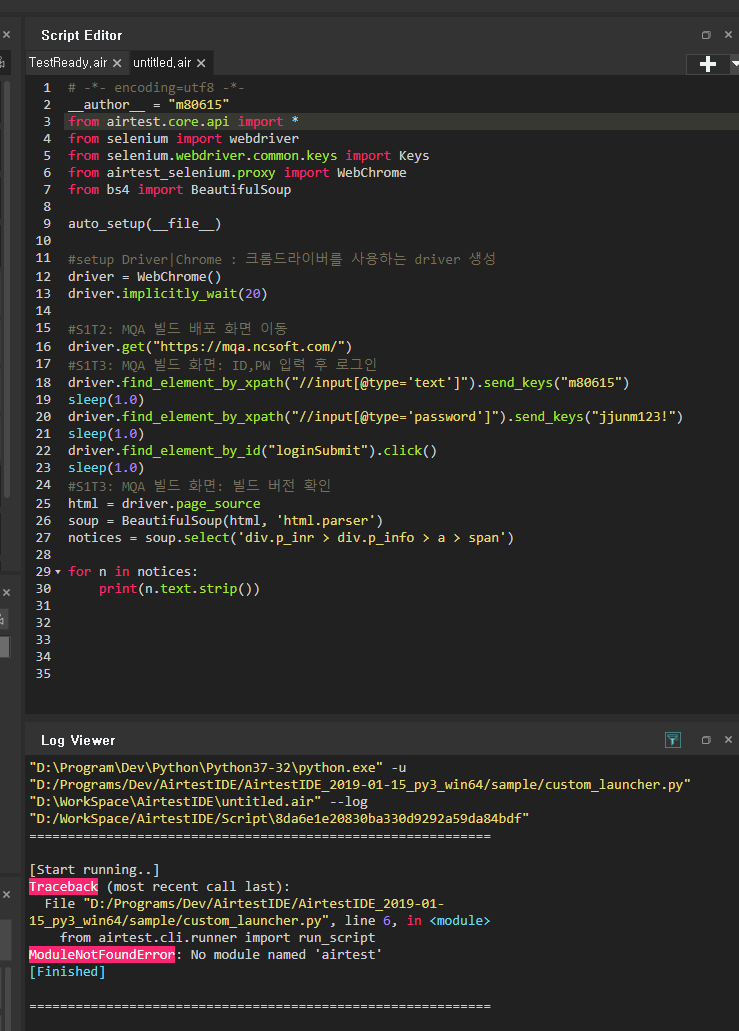Click the 'for n in notices:' line
Image resolution: width=739 pixels, height=1031 pixels.
coord(133,572)
